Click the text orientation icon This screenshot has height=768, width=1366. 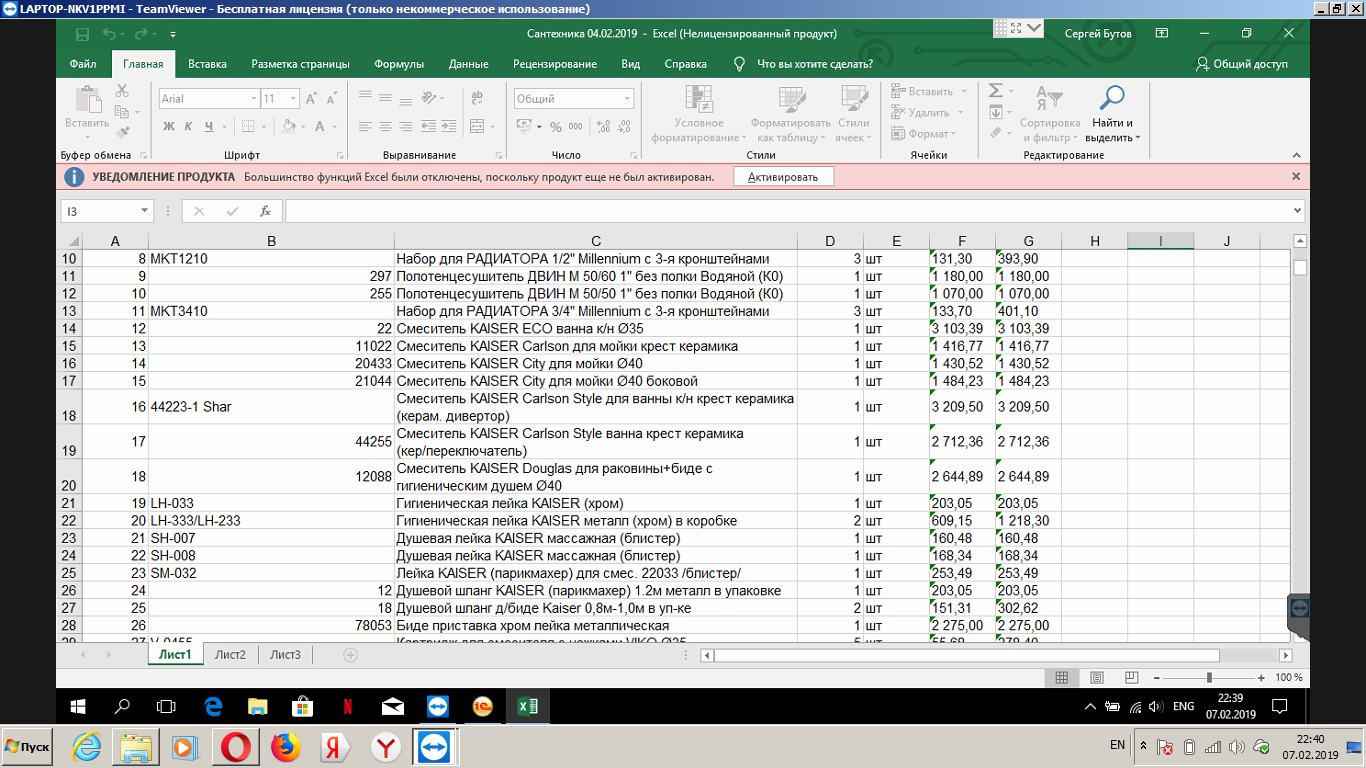[x=430, y=97]
